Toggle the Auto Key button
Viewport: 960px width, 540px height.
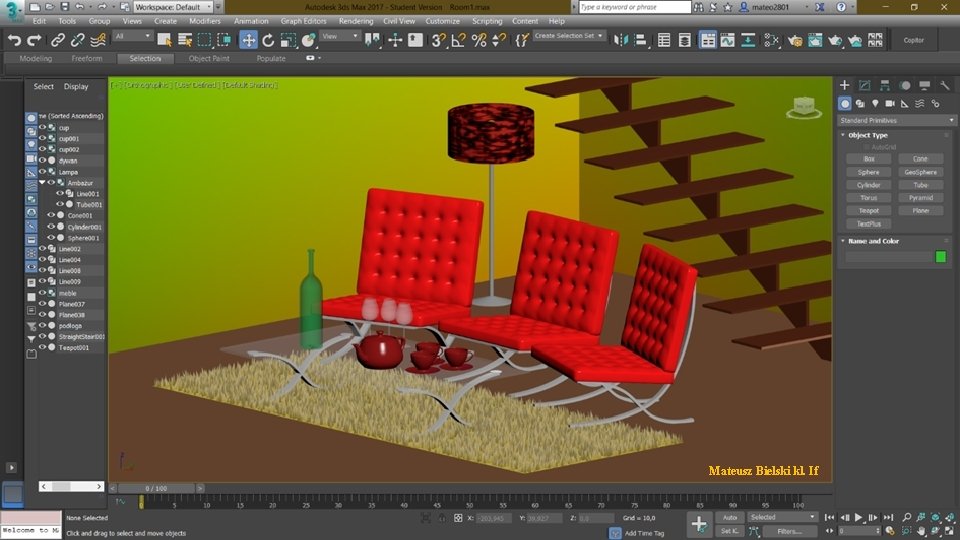730,517
